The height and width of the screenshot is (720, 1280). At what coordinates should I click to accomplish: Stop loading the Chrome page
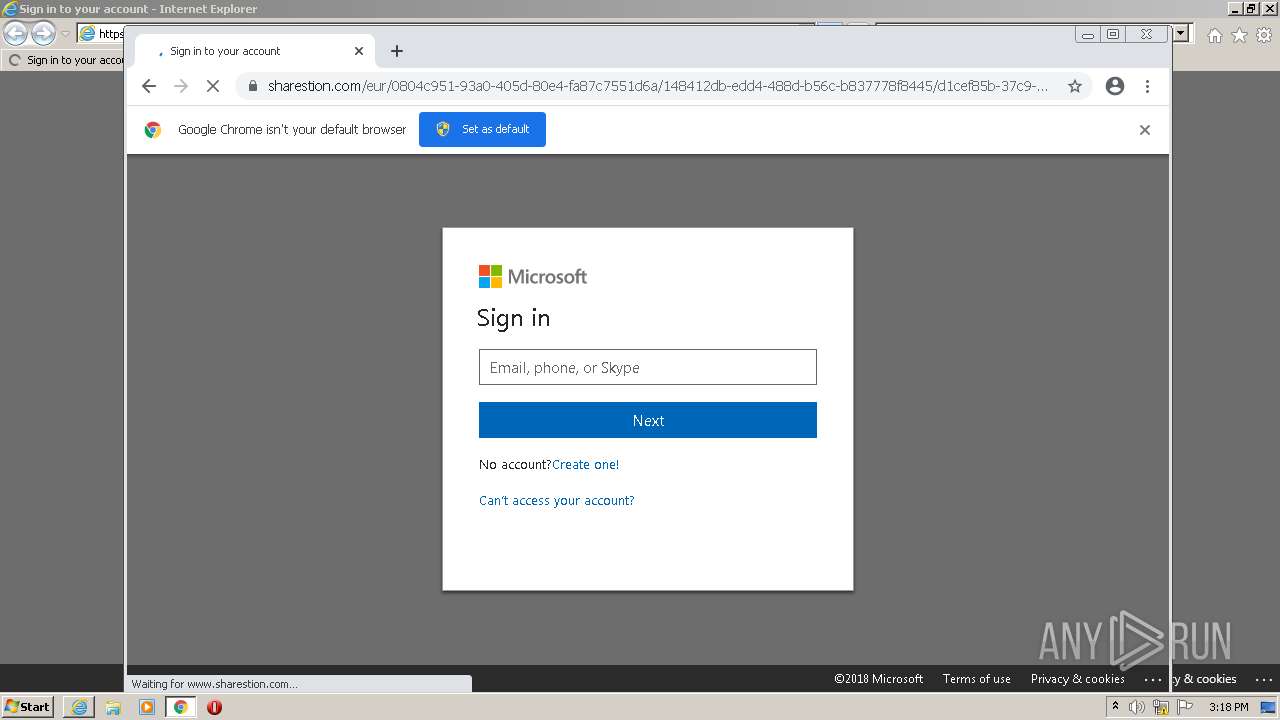click(x=213, y=86)
